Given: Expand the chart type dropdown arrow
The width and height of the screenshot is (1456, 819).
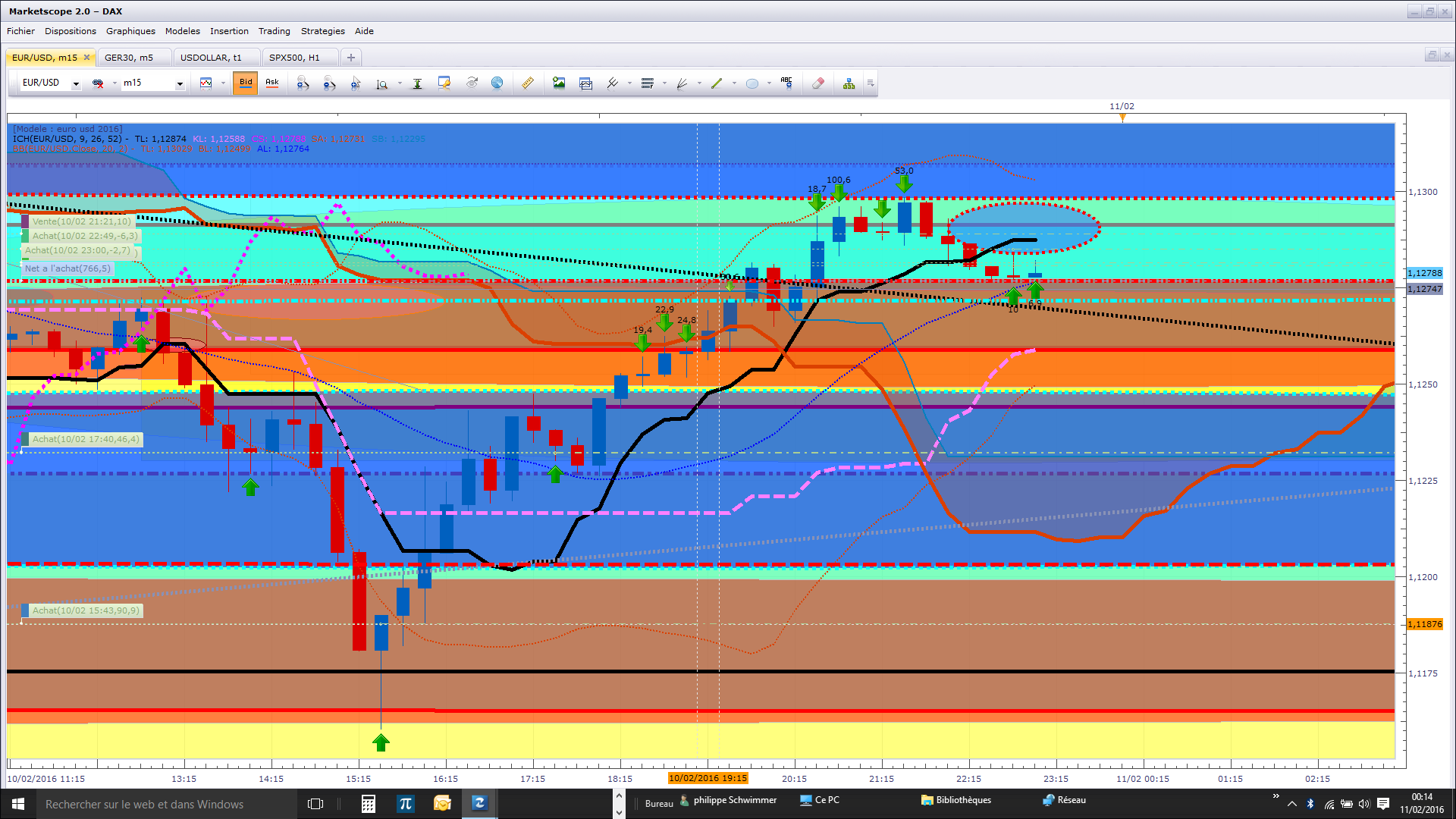Looking at the screenshot, I should click(x=223, y=83).
